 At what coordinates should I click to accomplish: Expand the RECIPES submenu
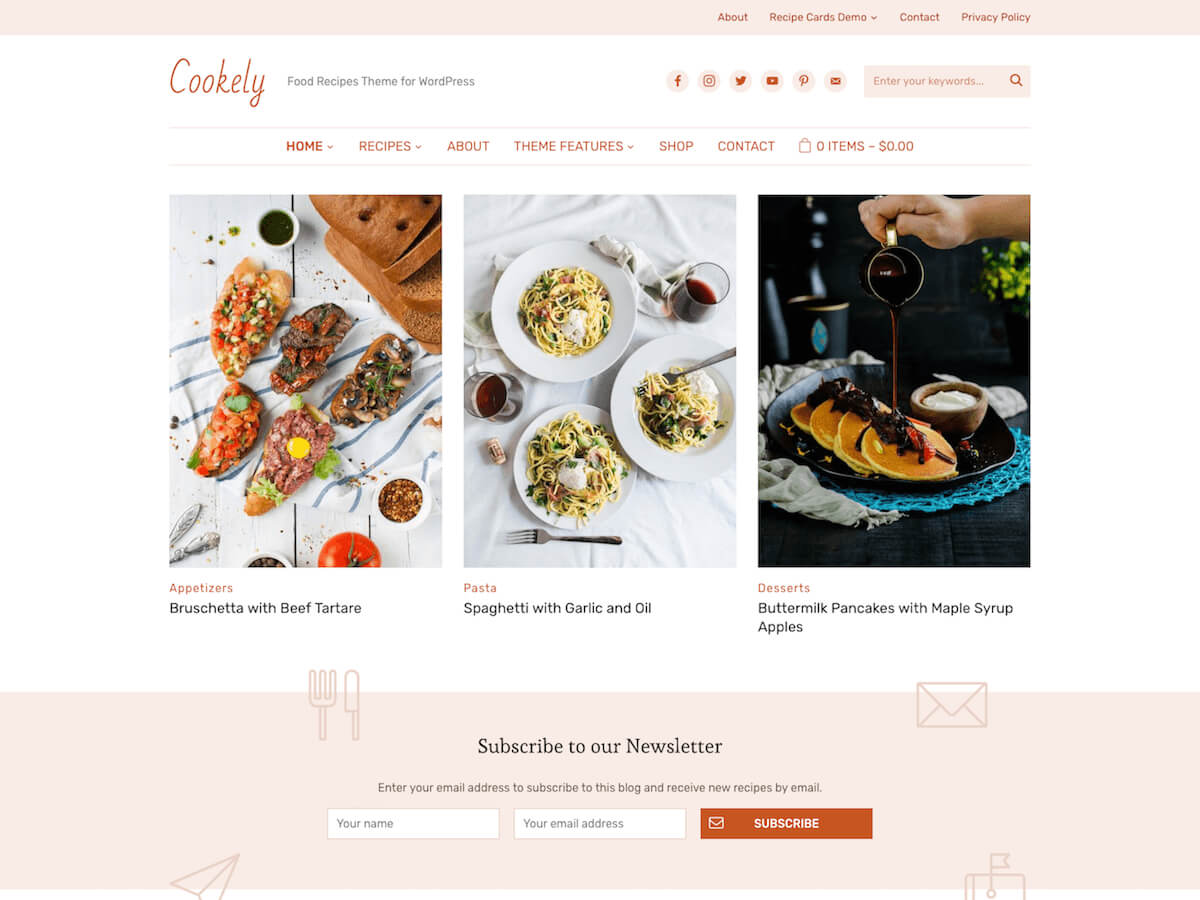pyautogui.click(x=390, y=146)
